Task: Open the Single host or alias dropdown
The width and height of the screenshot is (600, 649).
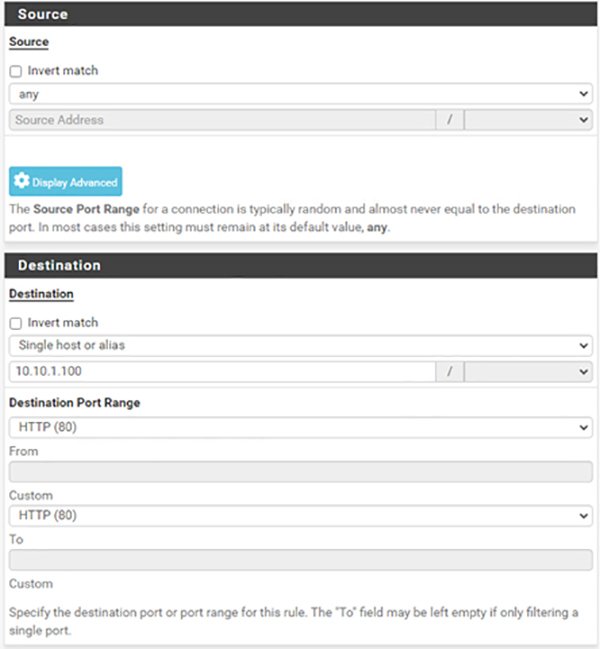Action: point(300,345)
